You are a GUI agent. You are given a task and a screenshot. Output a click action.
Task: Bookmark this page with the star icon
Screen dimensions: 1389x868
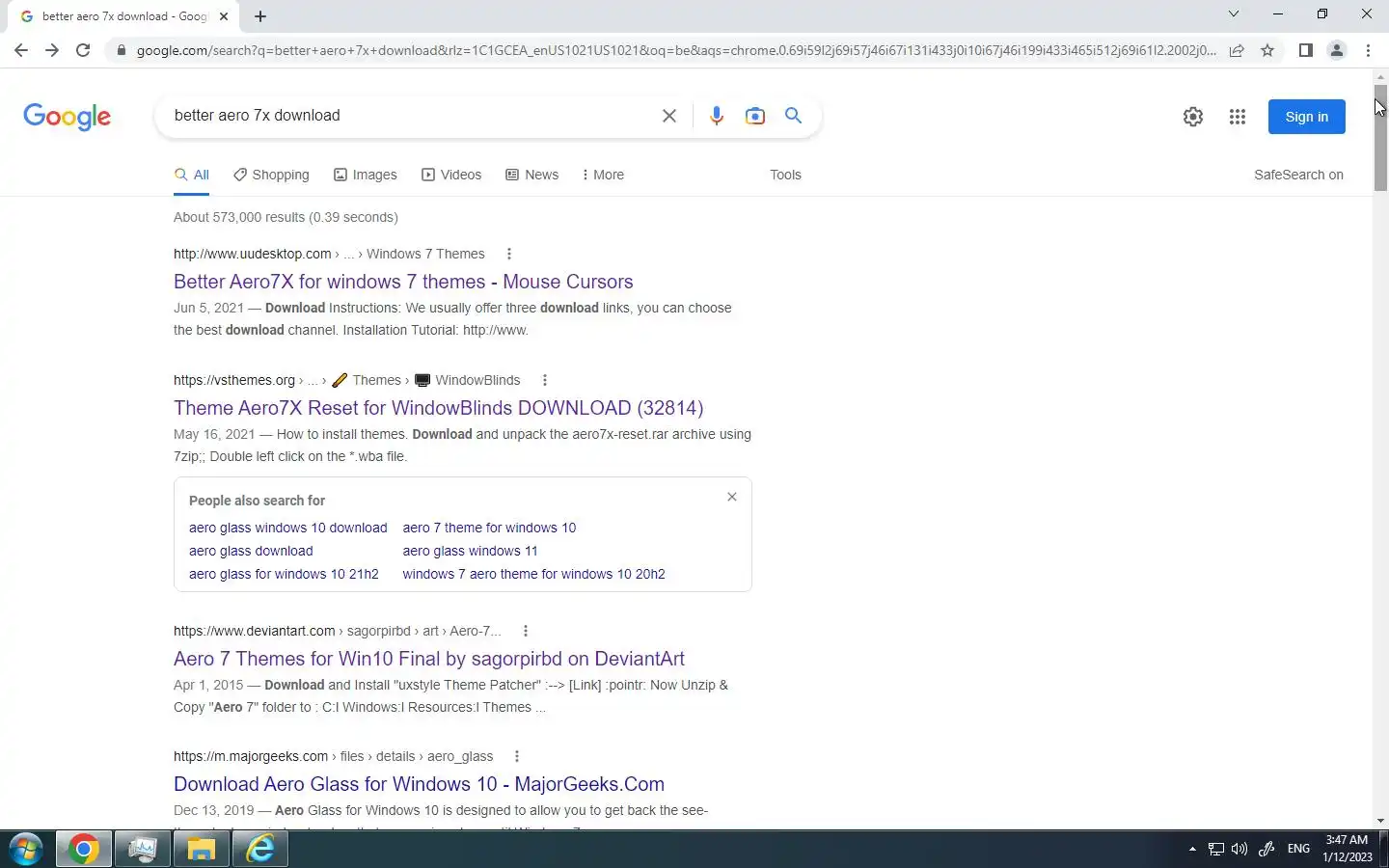[x=1267, y=50]
